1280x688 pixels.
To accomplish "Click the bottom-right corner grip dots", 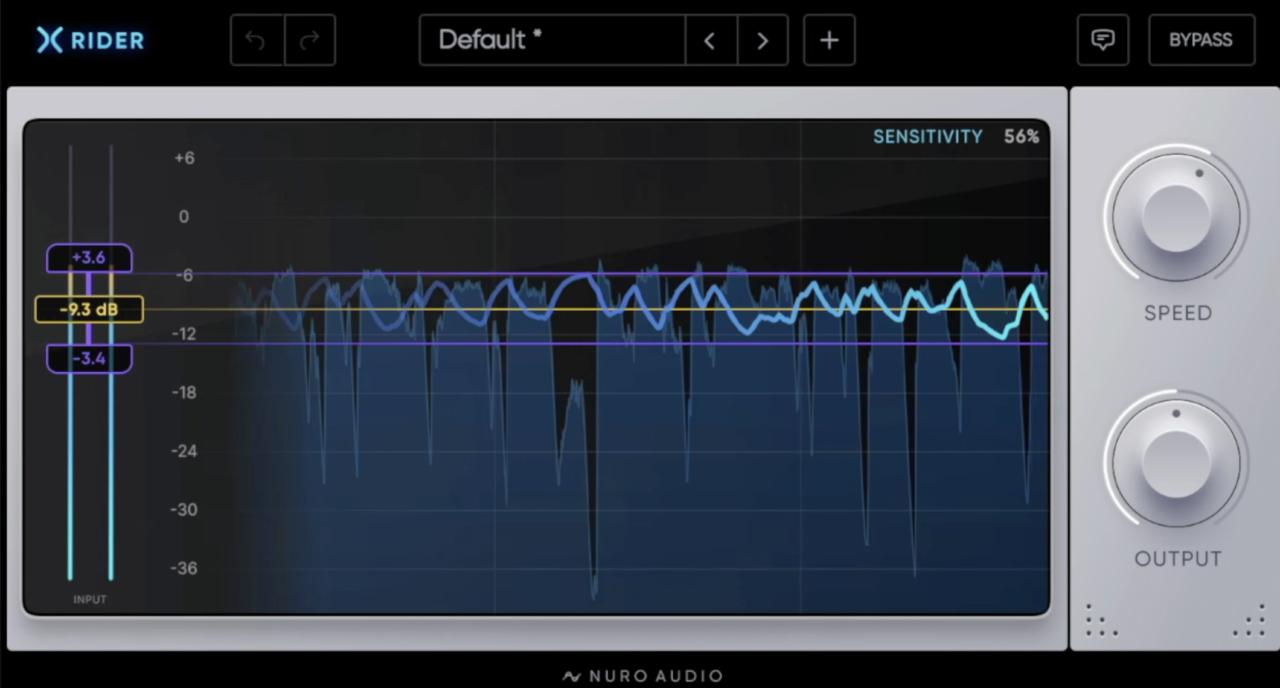I will pyautogui.click(x=1249, y=621).
